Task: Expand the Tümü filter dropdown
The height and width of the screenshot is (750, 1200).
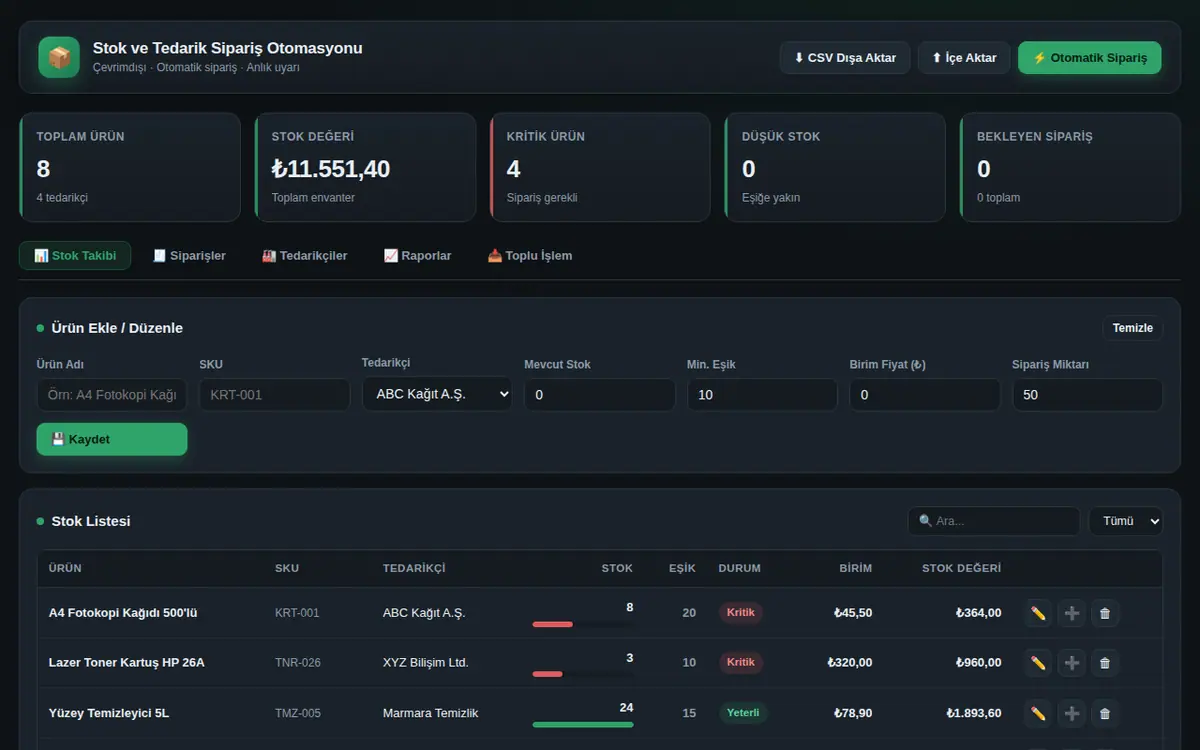Action: point(1126,521)
